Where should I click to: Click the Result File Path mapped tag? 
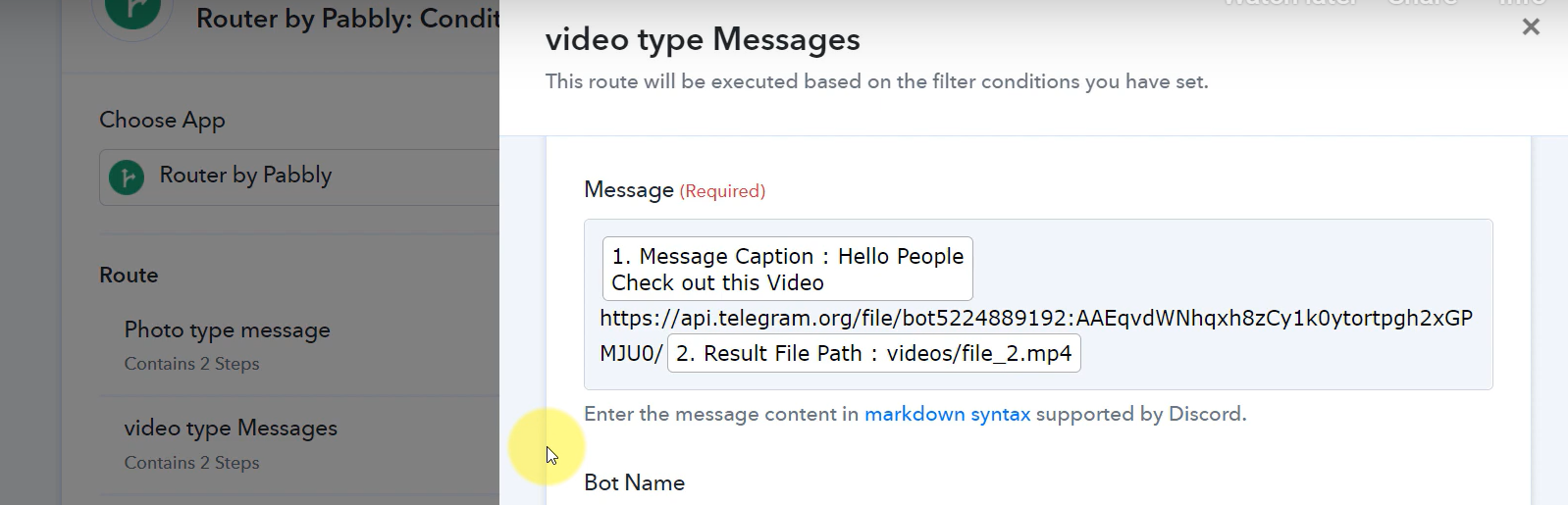tap(873, 353)
